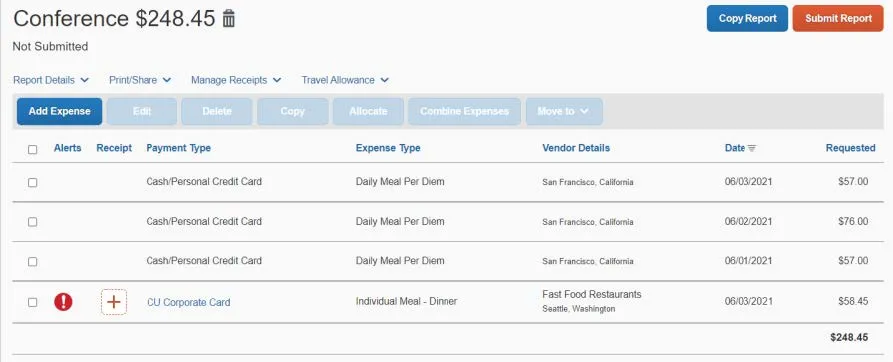Click the Edit button

(x=142, y=112)
